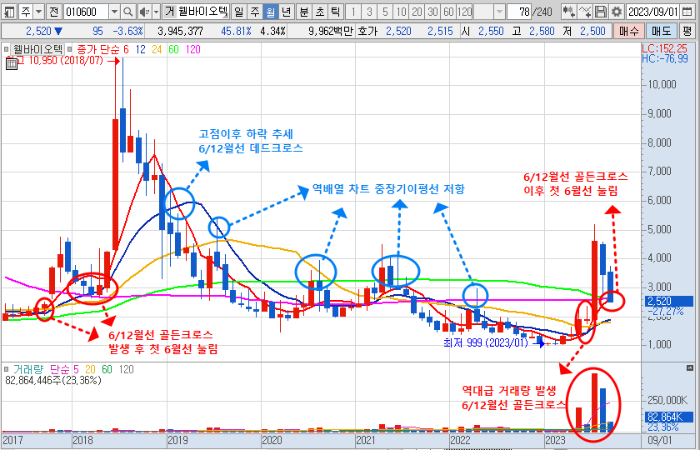Screen dimensions: 700x450
Task: Click the current price 2,520 in the info bar
Action: [x=38, y=31]
